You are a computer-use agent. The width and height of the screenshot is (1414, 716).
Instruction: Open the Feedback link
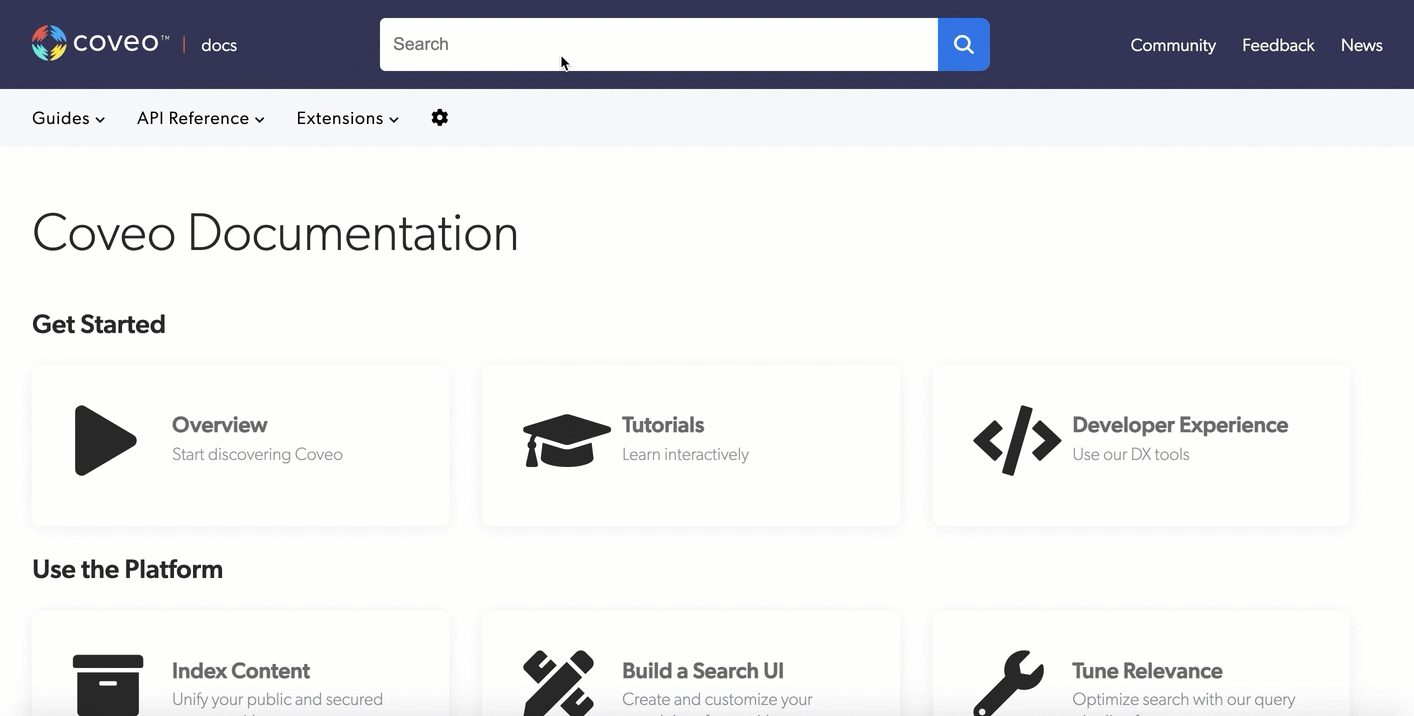coord(1278,45)
